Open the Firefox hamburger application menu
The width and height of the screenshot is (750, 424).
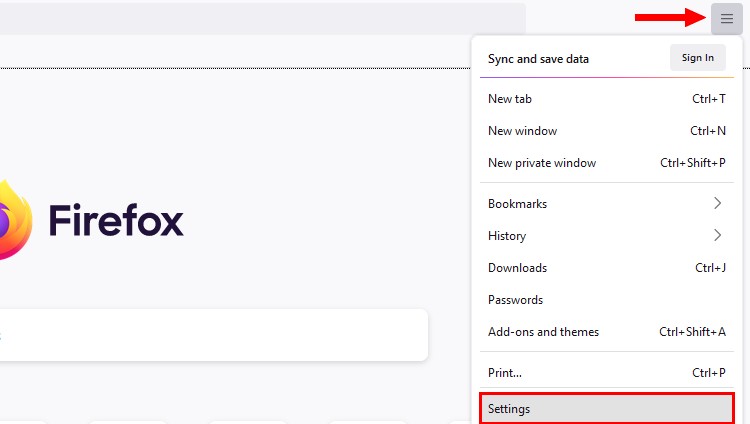click(727, 19)
